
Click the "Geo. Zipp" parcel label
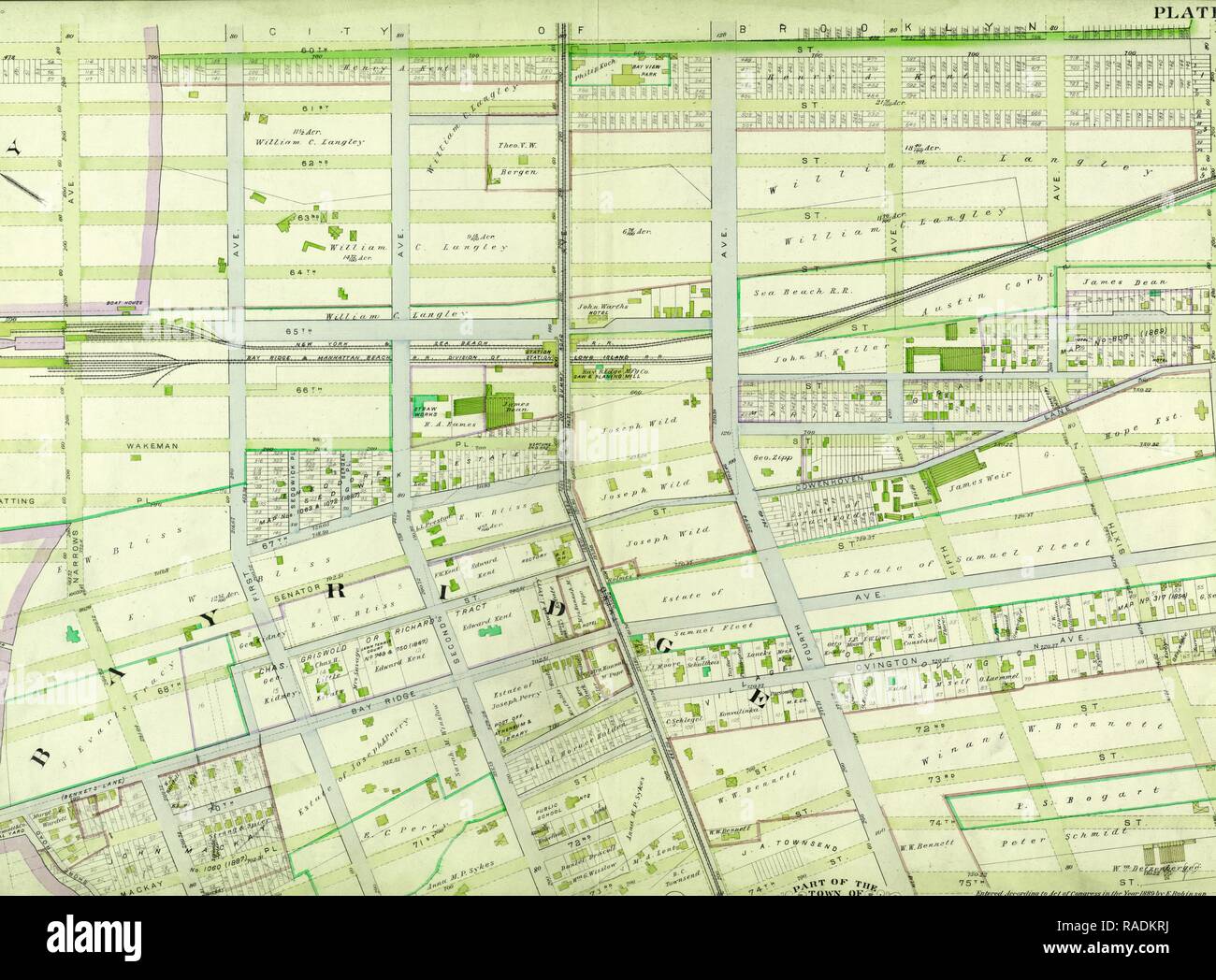click(x=773, y=459)
